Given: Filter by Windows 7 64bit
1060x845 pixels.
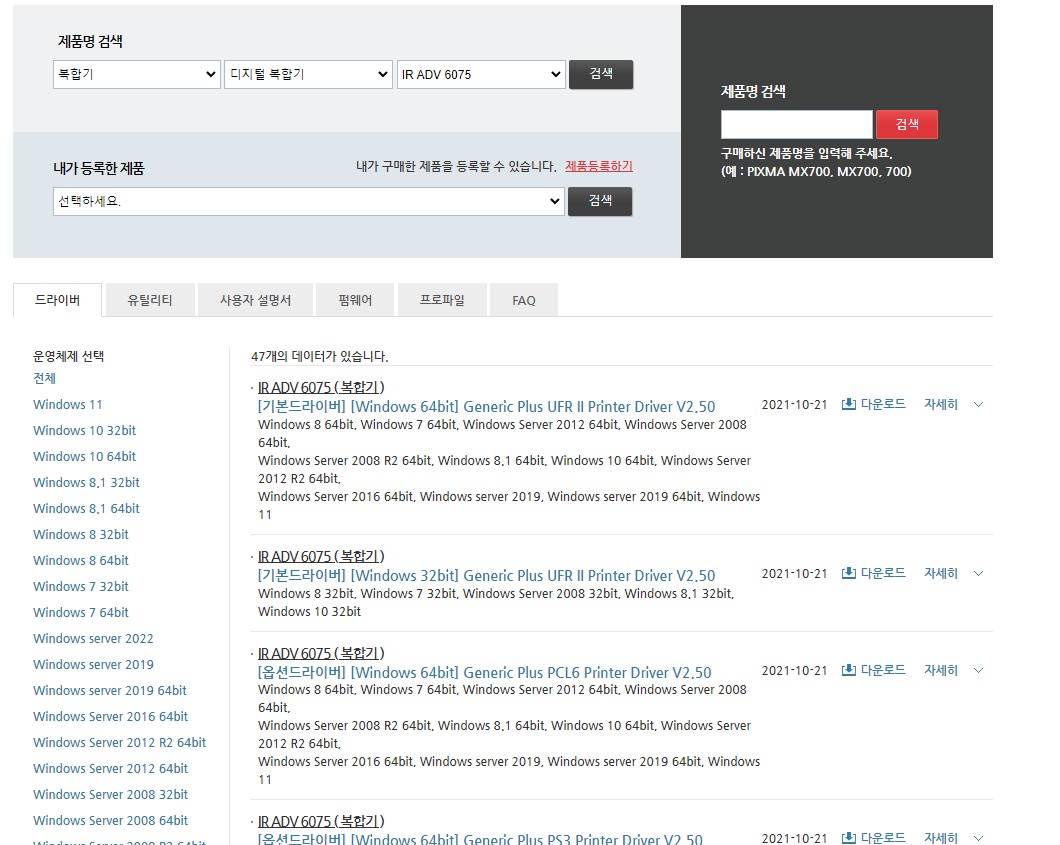Looking at the screenshot, I should tap(81, 612).
